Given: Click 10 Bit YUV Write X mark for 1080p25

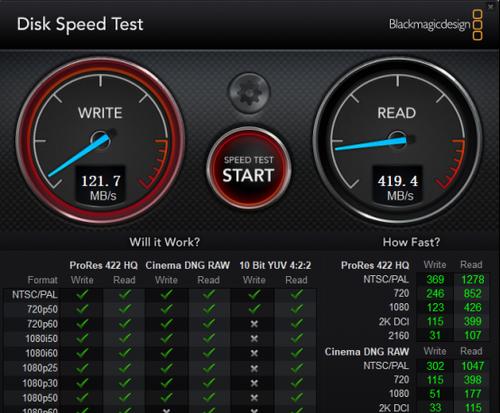Looking at the screenshot, I should tap(254, 368).
